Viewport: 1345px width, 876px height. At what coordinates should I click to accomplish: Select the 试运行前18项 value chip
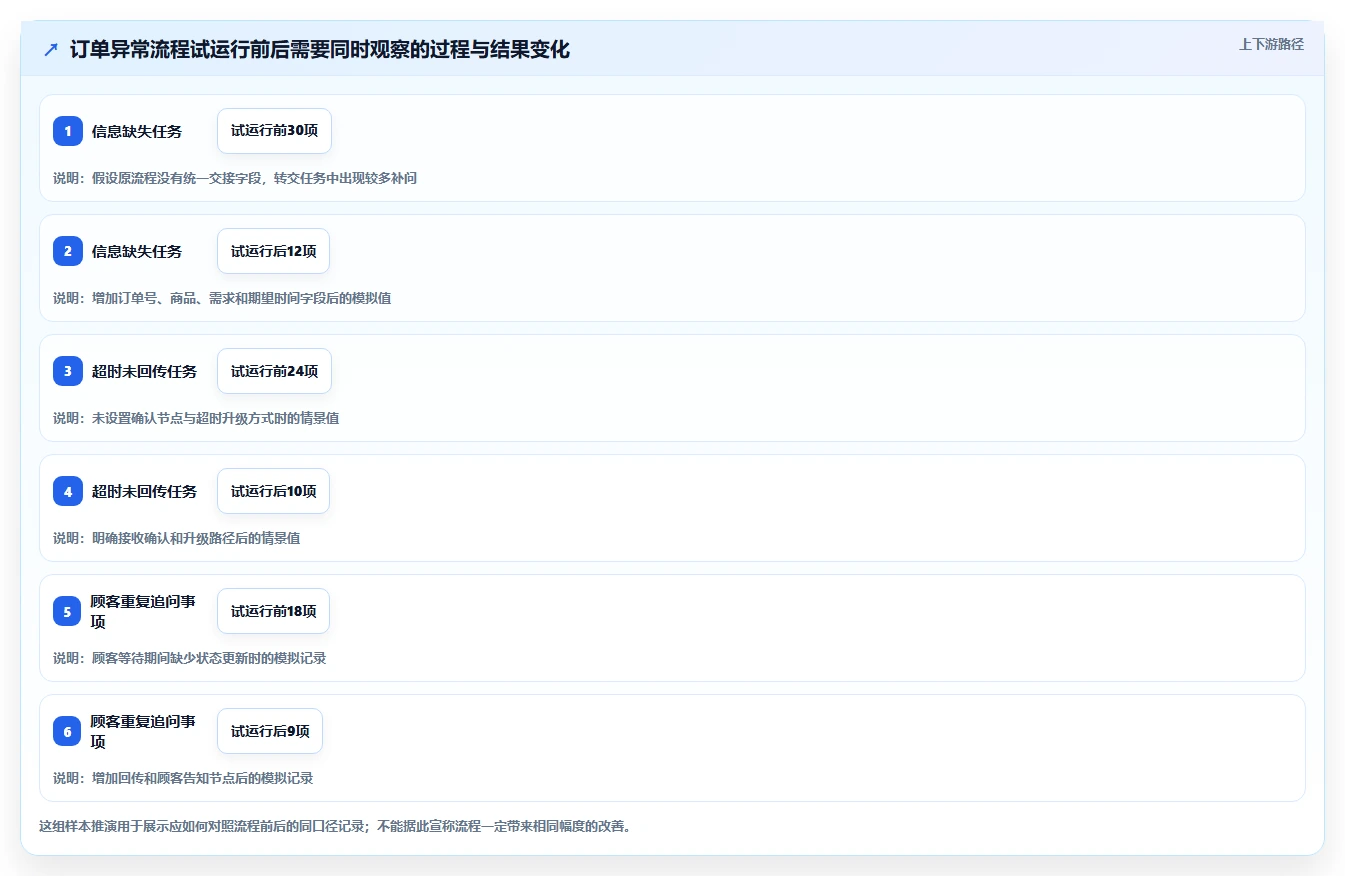point(273,611)
